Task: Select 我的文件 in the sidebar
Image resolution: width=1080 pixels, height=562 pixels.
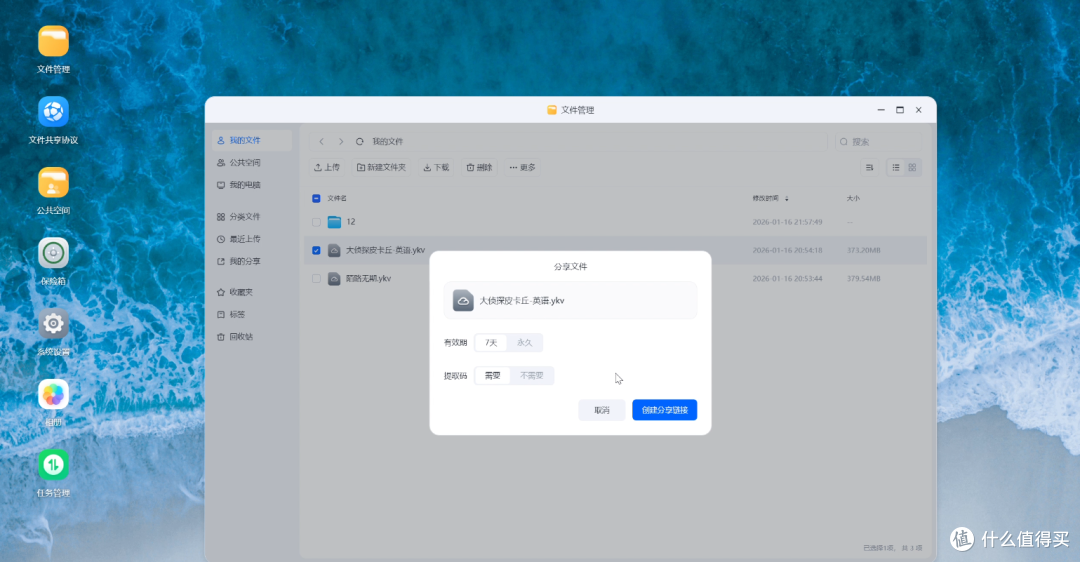Action: tap(251, 140)
